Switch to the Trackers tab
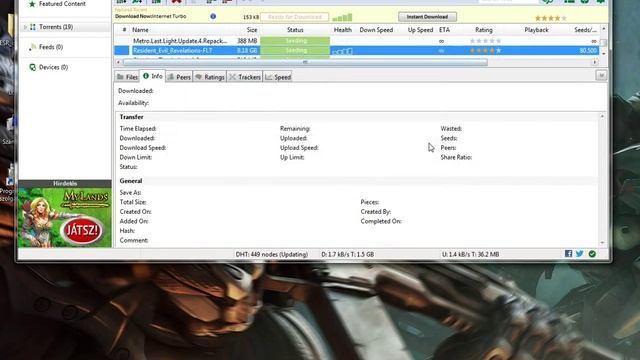Viewport: 640px width, 360px height. [244, 77]
